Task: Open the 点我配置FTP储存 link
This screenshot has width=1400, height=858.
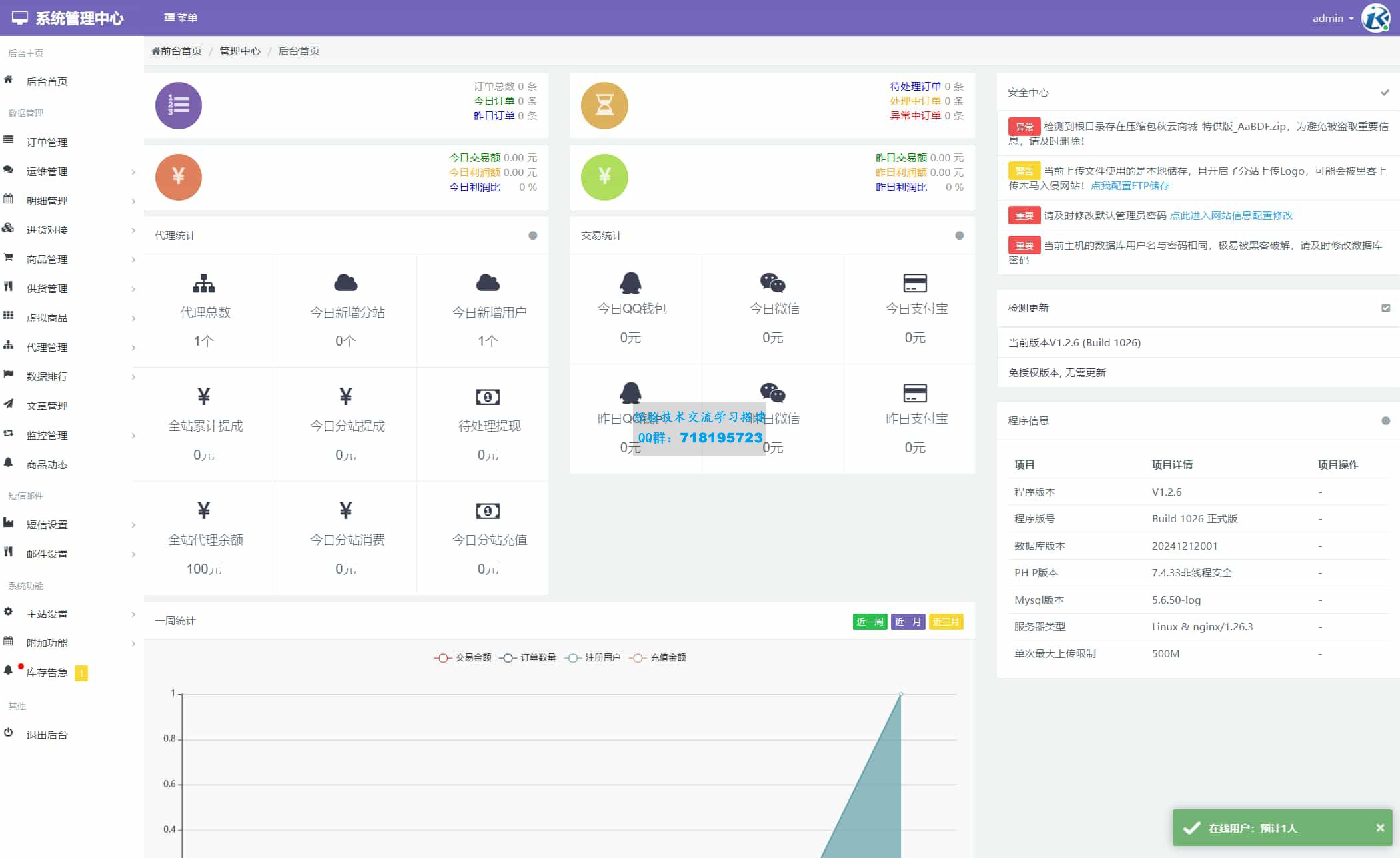Action: 1129,185
